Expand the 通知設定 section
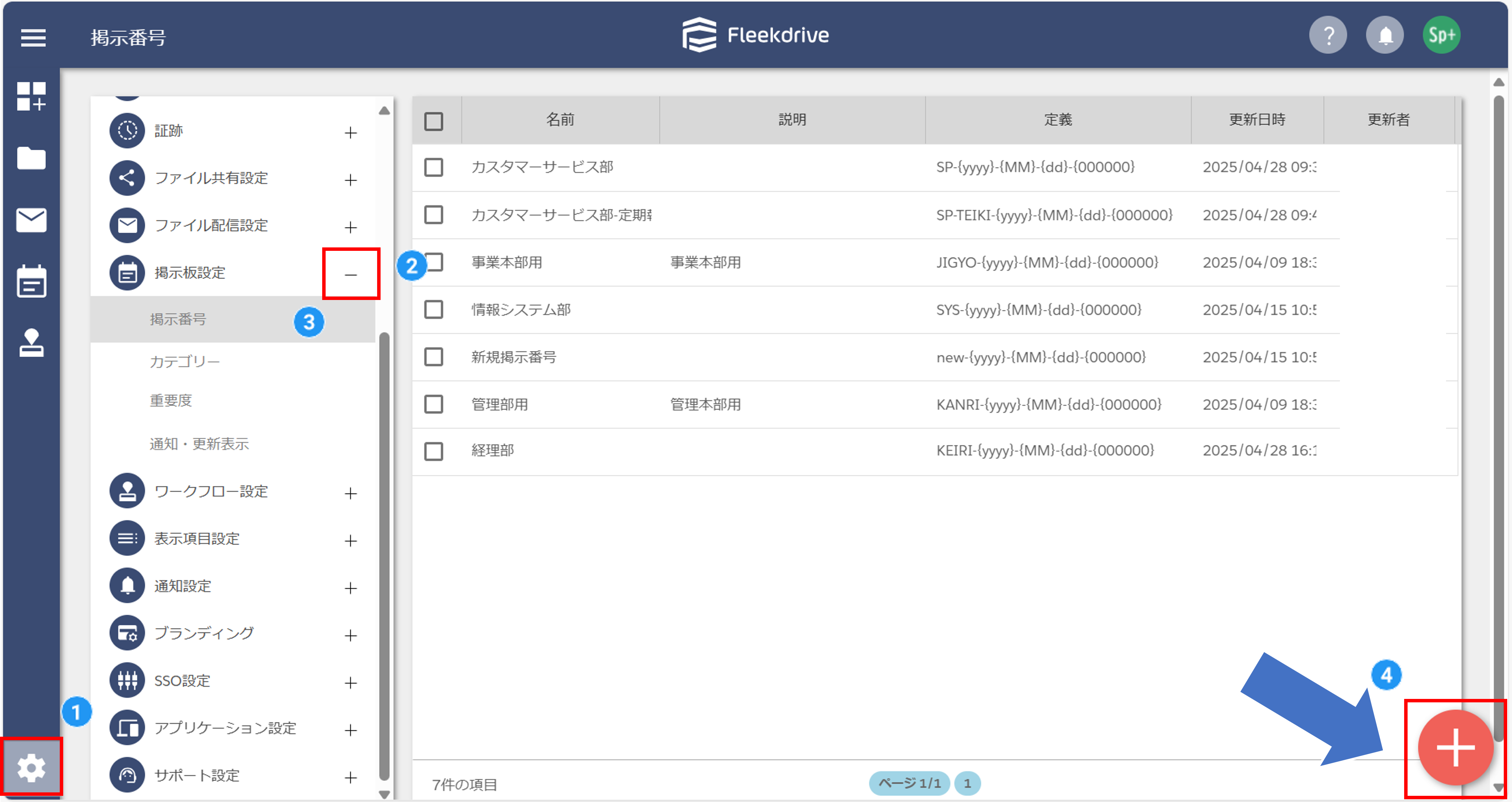This screenshot has width=1512, height=802. [x=350, y=588]
